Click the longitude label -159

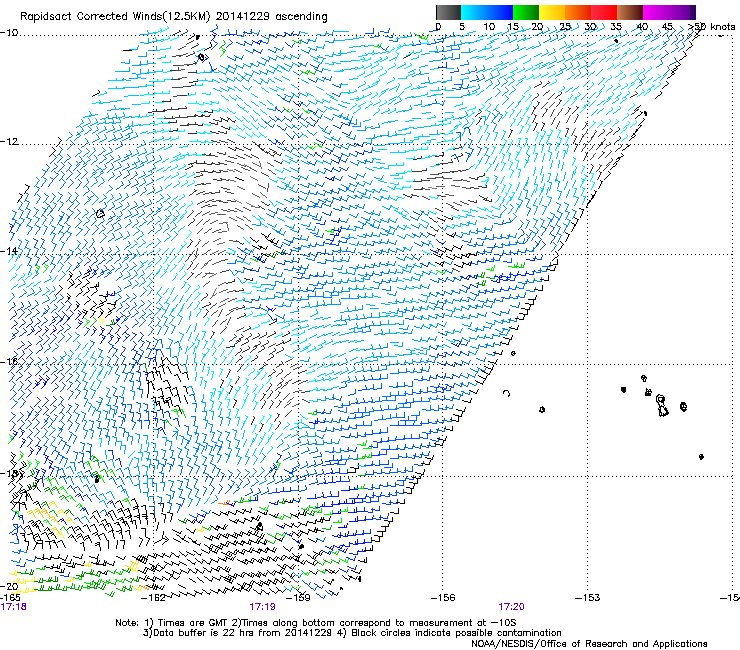coord(299,598)
